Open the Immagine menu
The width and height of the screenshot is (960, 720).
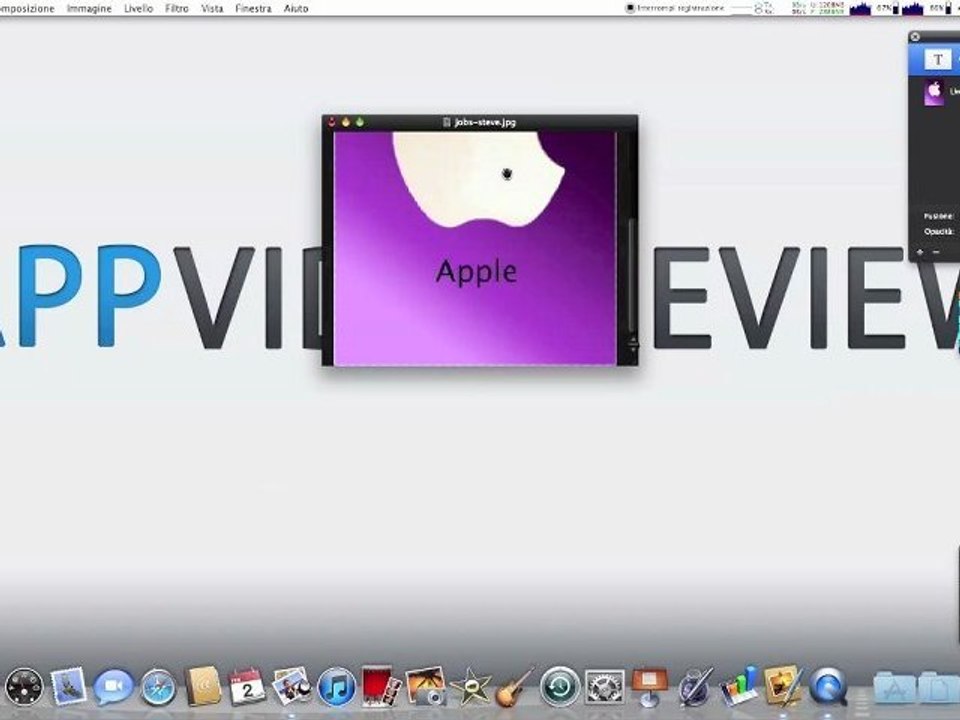coord(89,9)
